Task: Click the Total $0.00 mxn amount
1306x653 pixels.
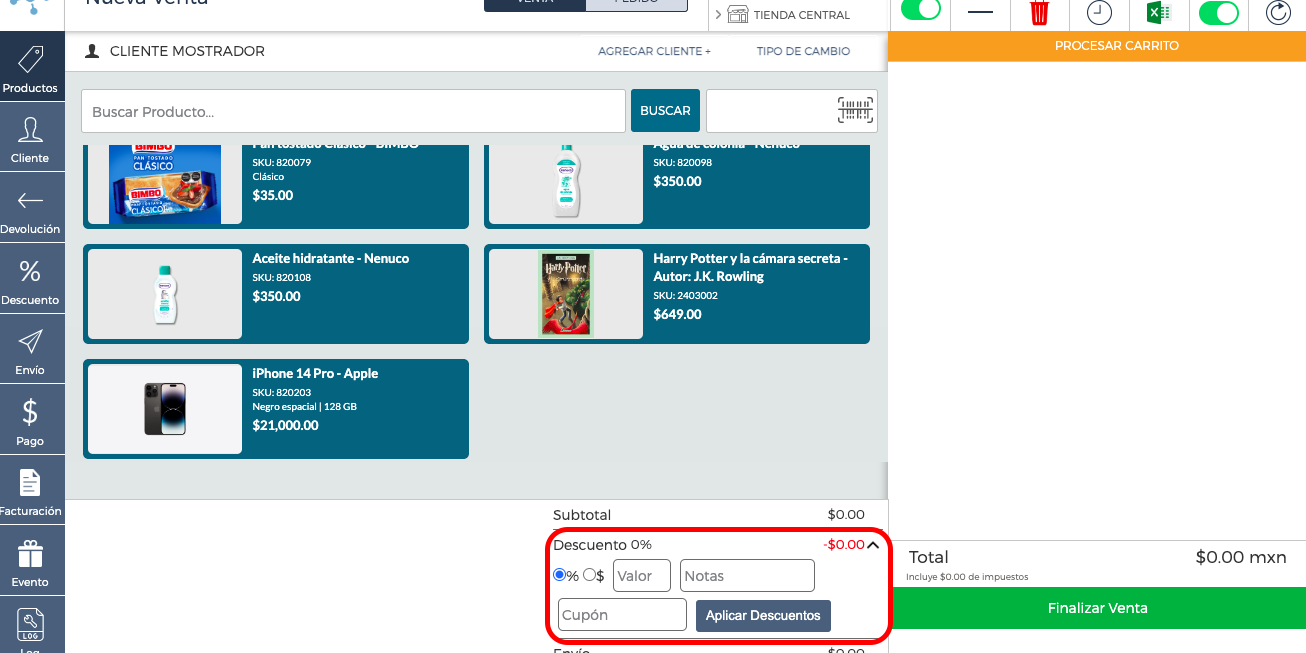Action: pyautogui.click(x=1241, y=557)
